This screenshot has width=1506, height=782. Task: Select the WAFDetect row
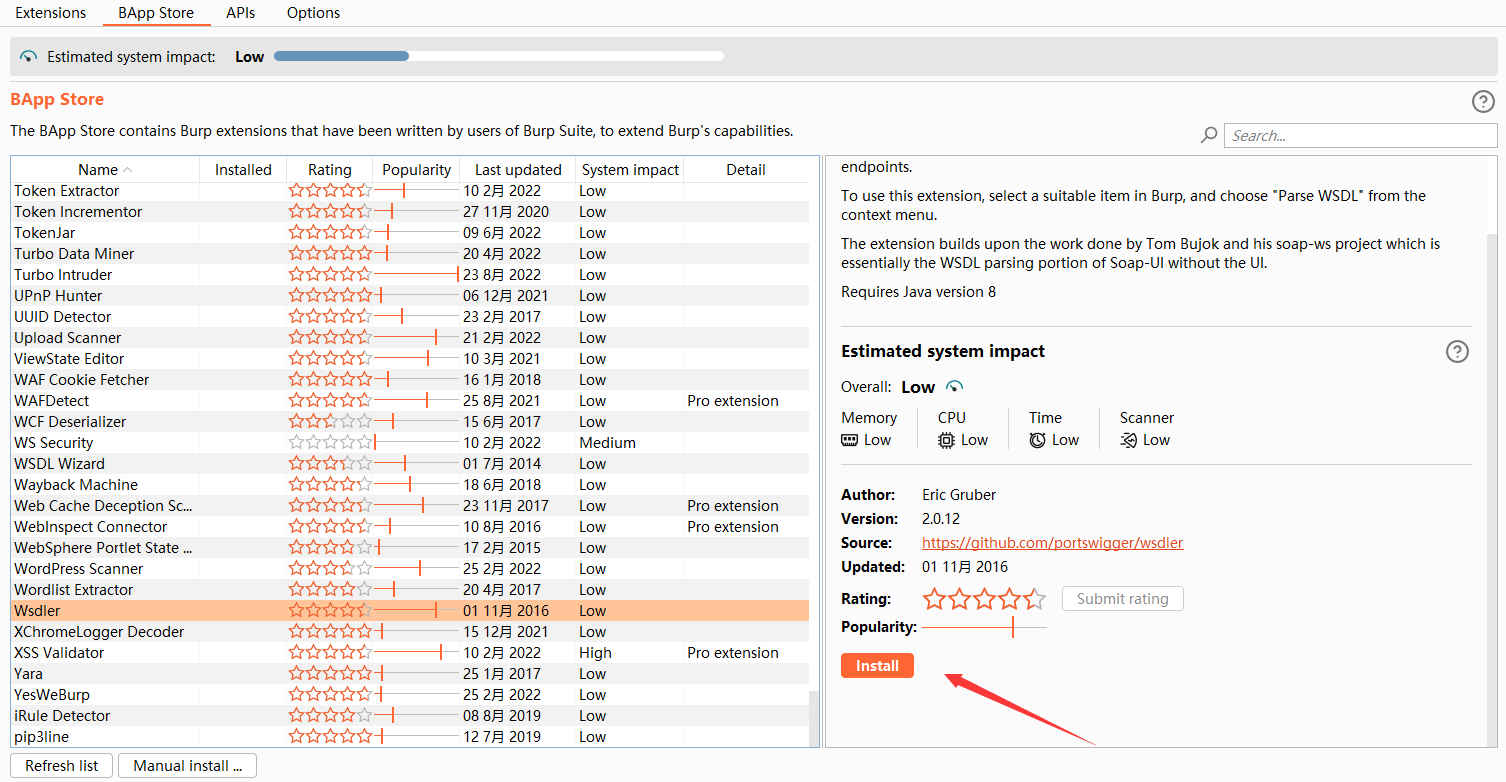410,400
